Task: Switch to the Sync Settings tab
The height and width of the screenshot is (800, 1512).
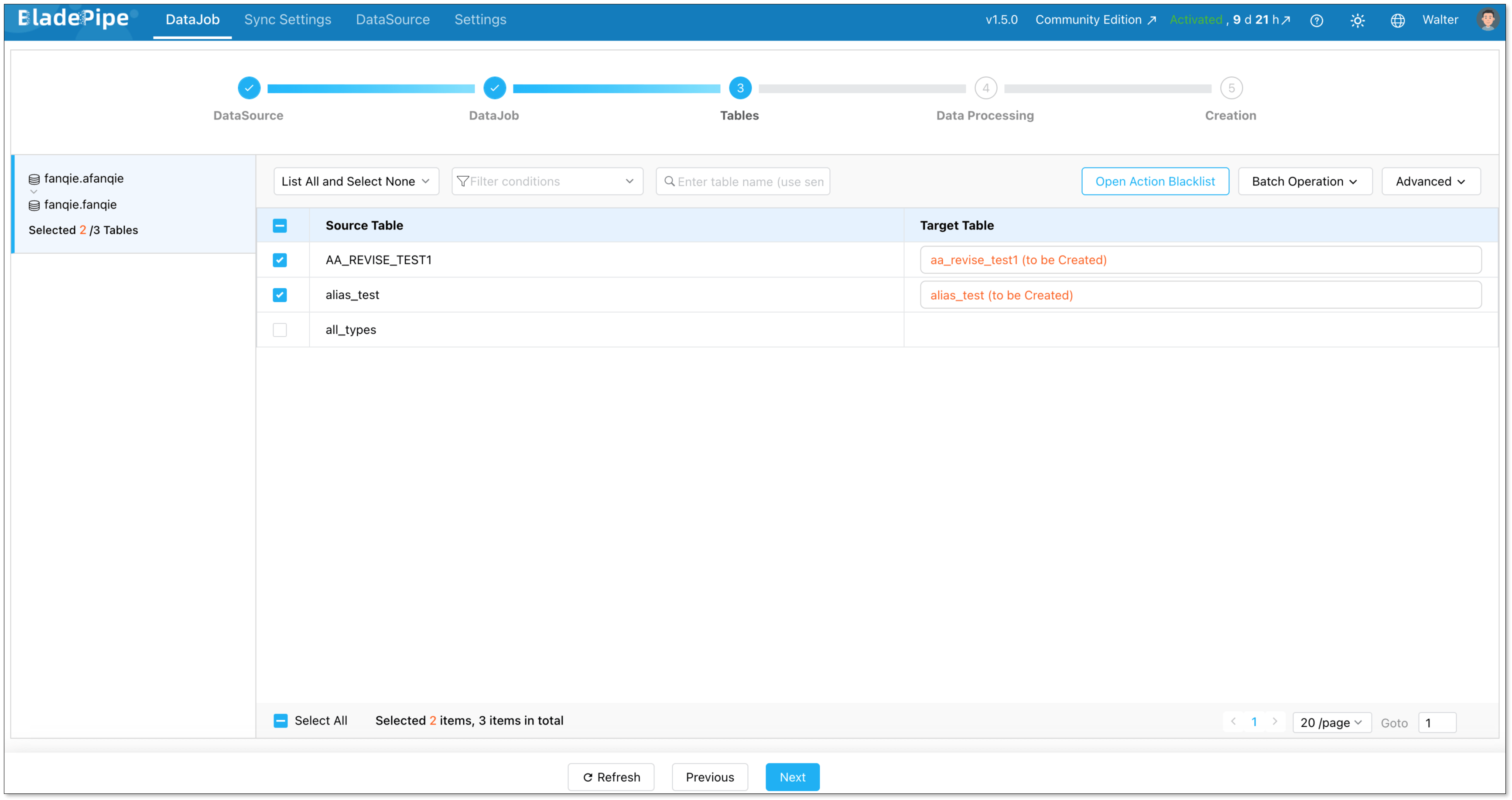Action: point(287,19)
